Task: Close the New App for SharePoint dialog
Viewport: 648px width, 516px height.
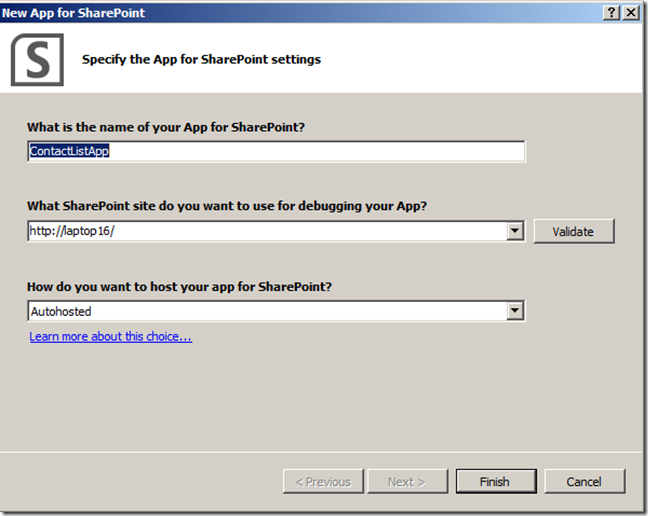Action: pos(631,13)
